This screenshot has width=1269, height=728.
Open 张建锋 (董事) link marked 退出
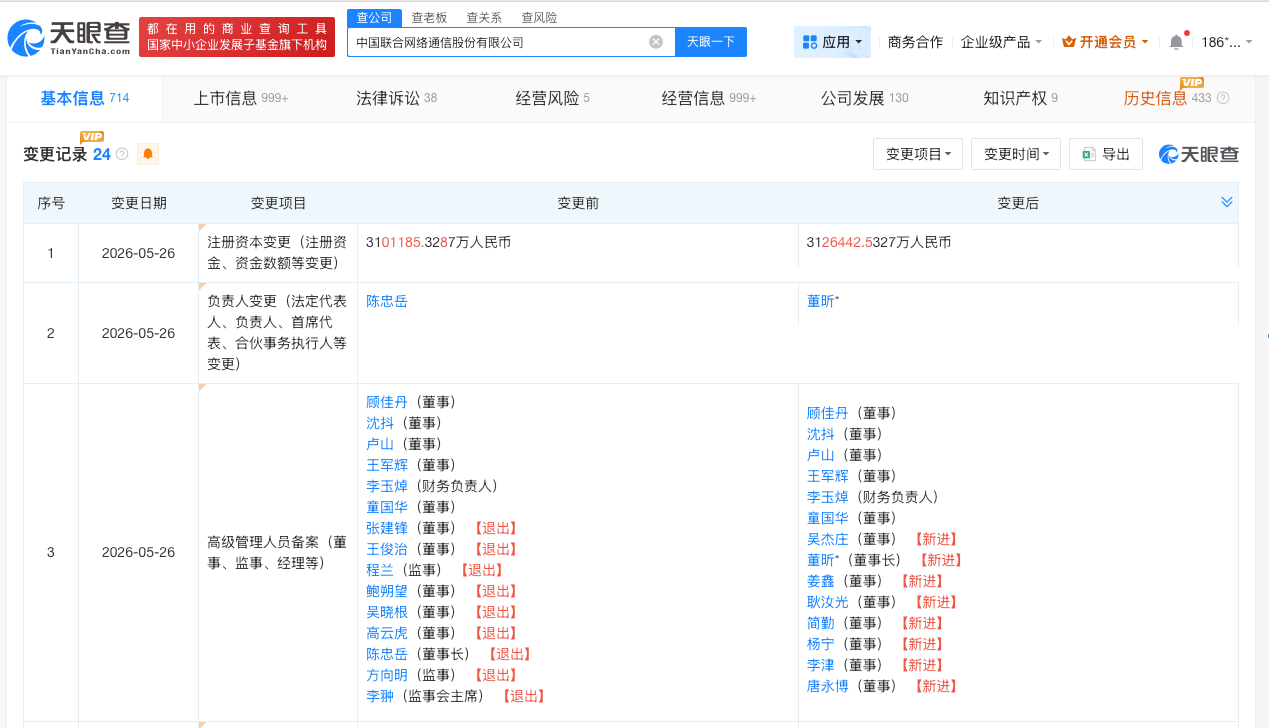coord(387,528)
